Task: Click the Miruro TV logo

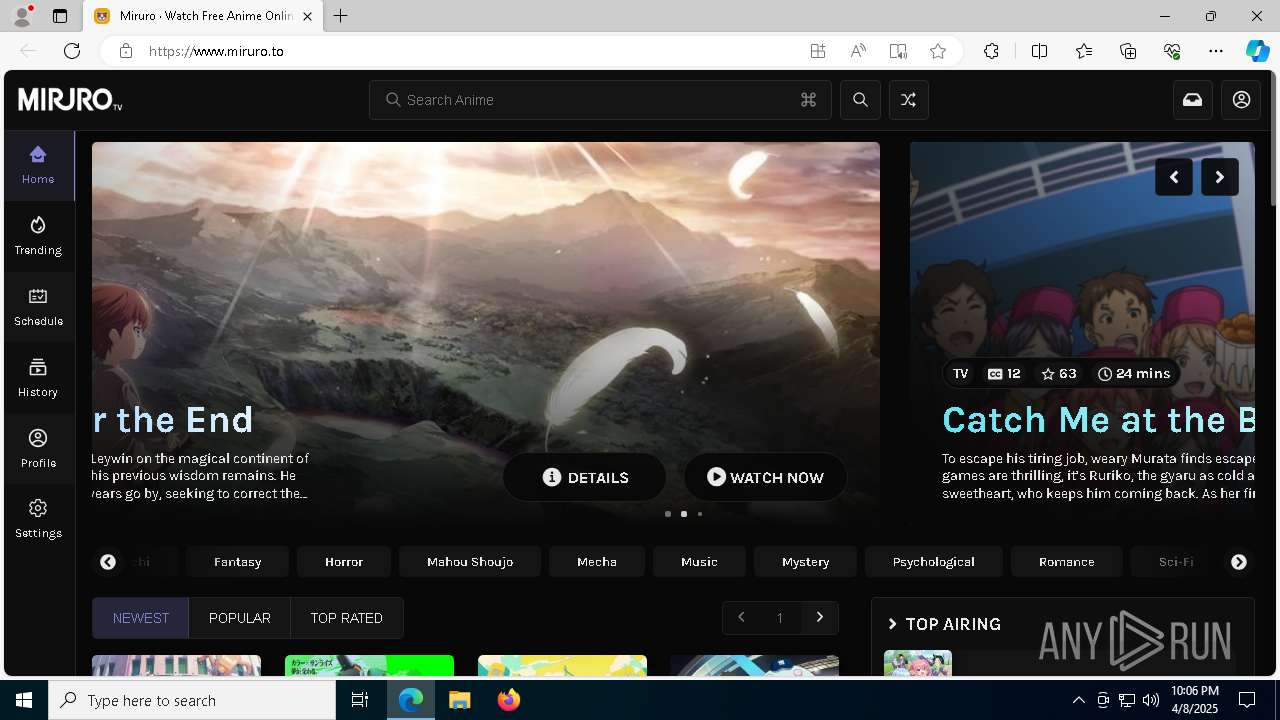Action: click(x=70, y=100)
